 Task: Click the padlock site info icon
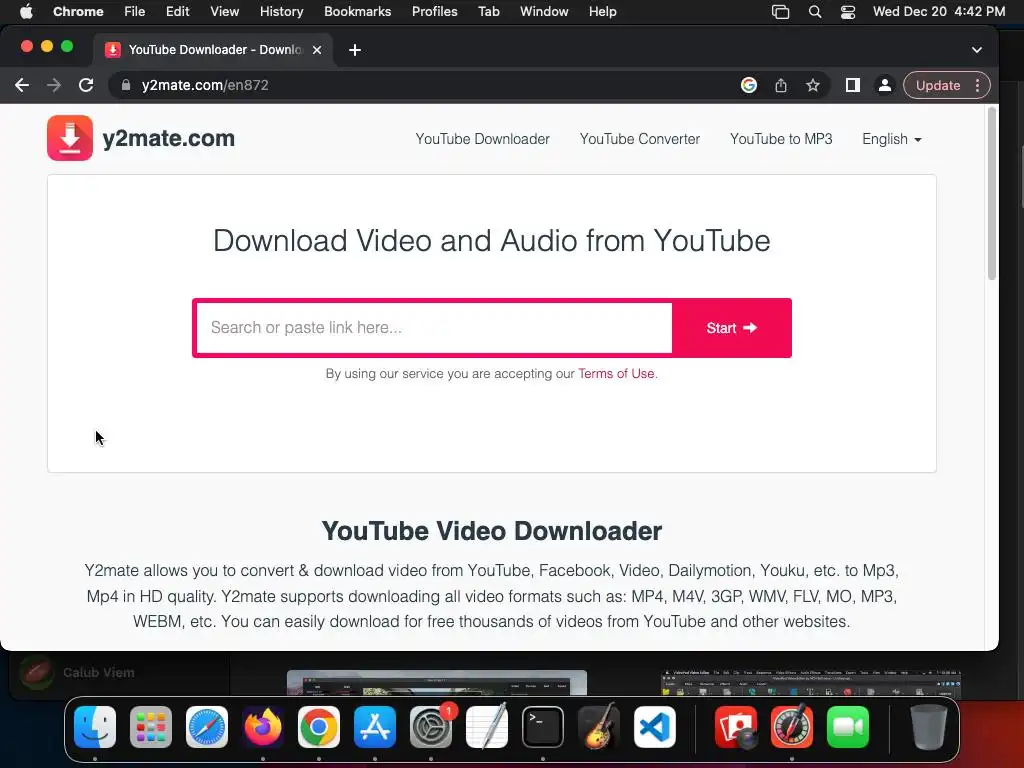[x=126, y=85]
